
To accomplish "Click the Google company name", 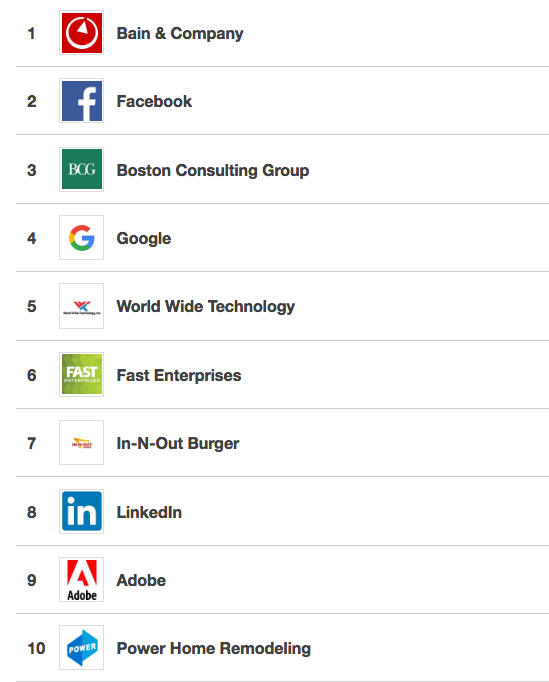I will pyautogui.click(x=144, y=239).
